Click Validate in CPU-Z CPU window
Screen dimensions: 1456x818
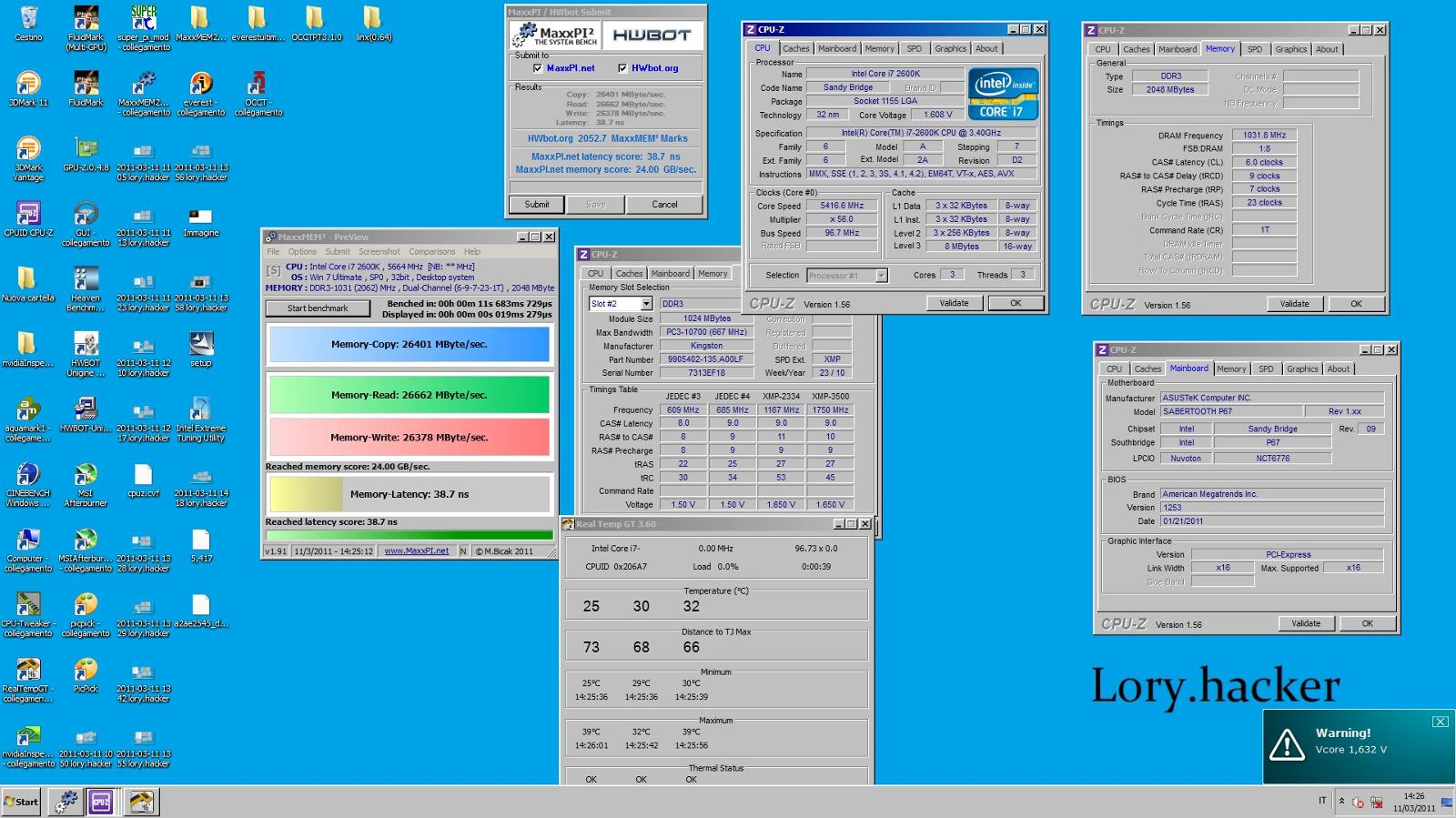pos(954,303)
